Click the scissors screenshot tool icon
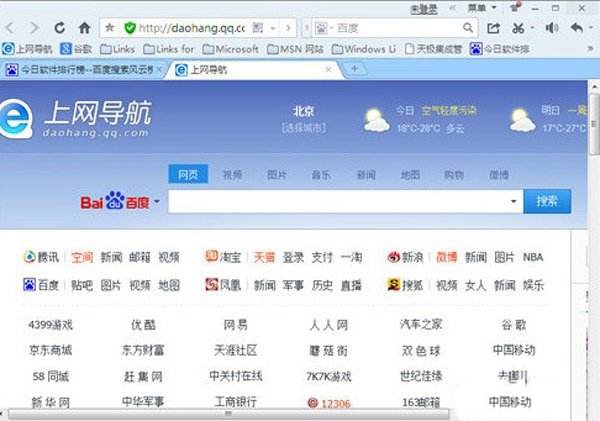The height and width of the screenshot is (421, 600). tap(518, 28)
